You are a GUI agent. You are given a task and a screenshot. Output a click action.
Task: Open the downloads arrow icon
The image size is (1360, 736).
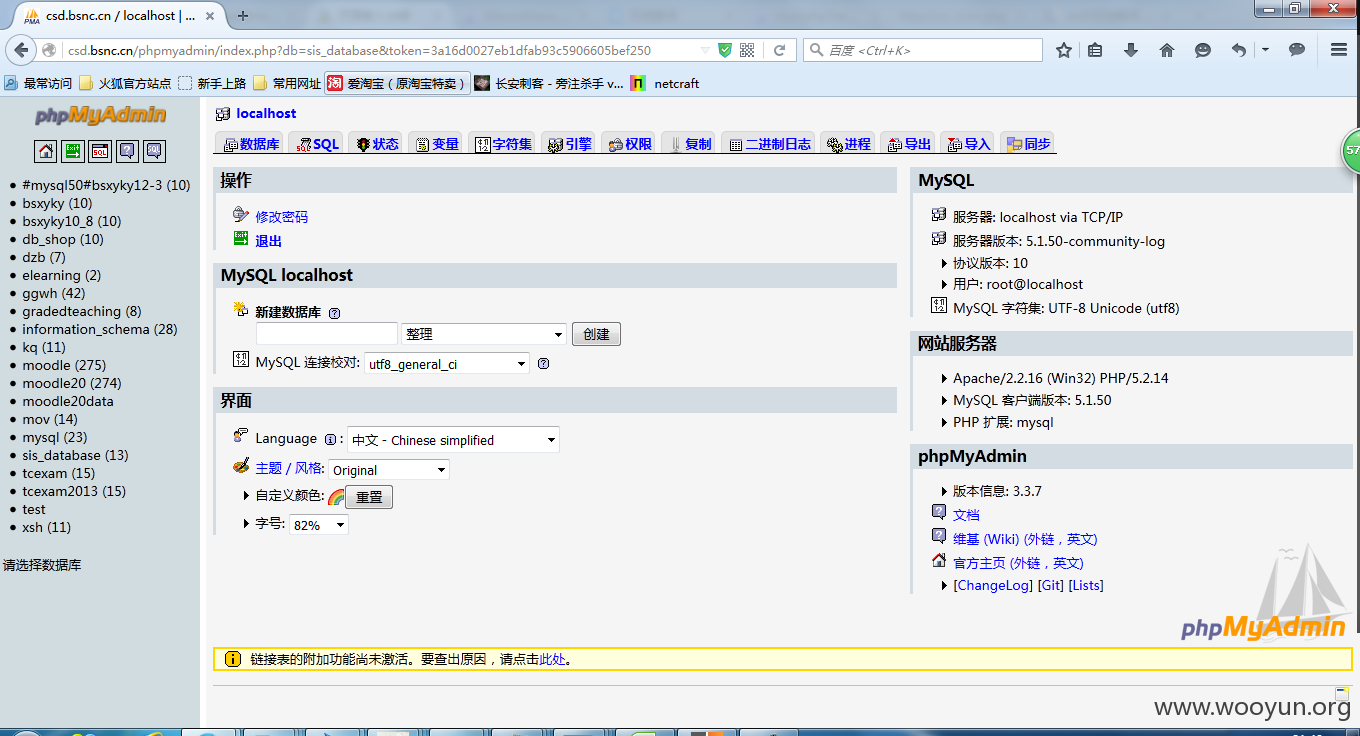click(1131, 50)
